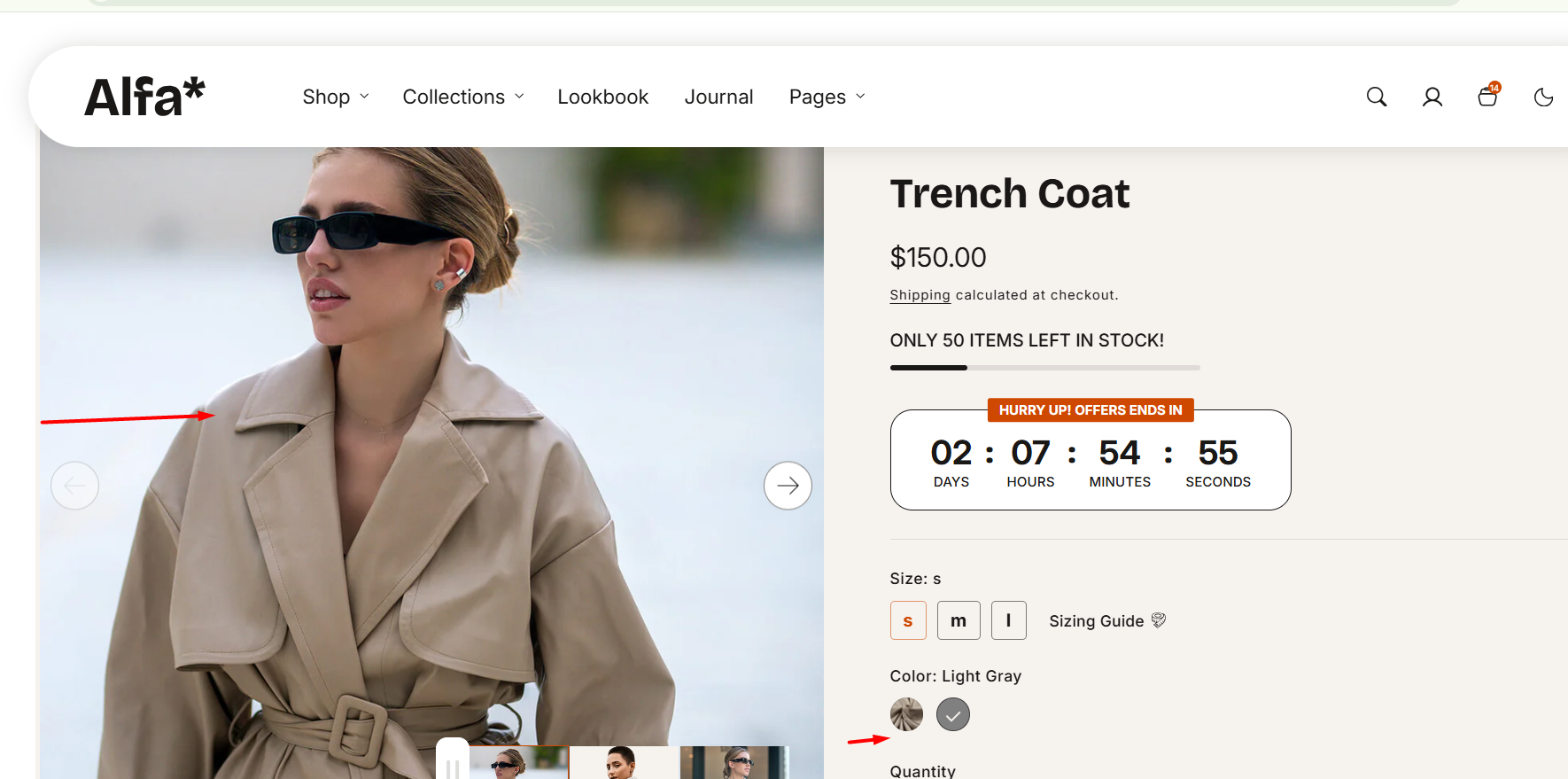Open the Journal page
Image resolution: width=1568 pixels, height=779 pixels.
coord(718,97)
